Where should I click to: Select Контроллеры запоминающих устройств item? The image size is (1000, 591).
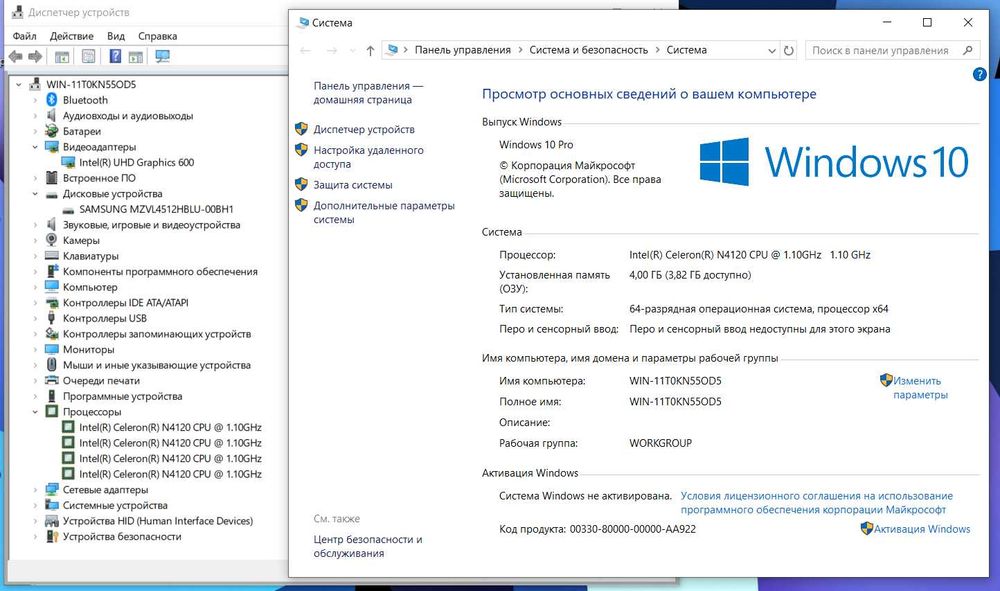click(x=157, y=334)
